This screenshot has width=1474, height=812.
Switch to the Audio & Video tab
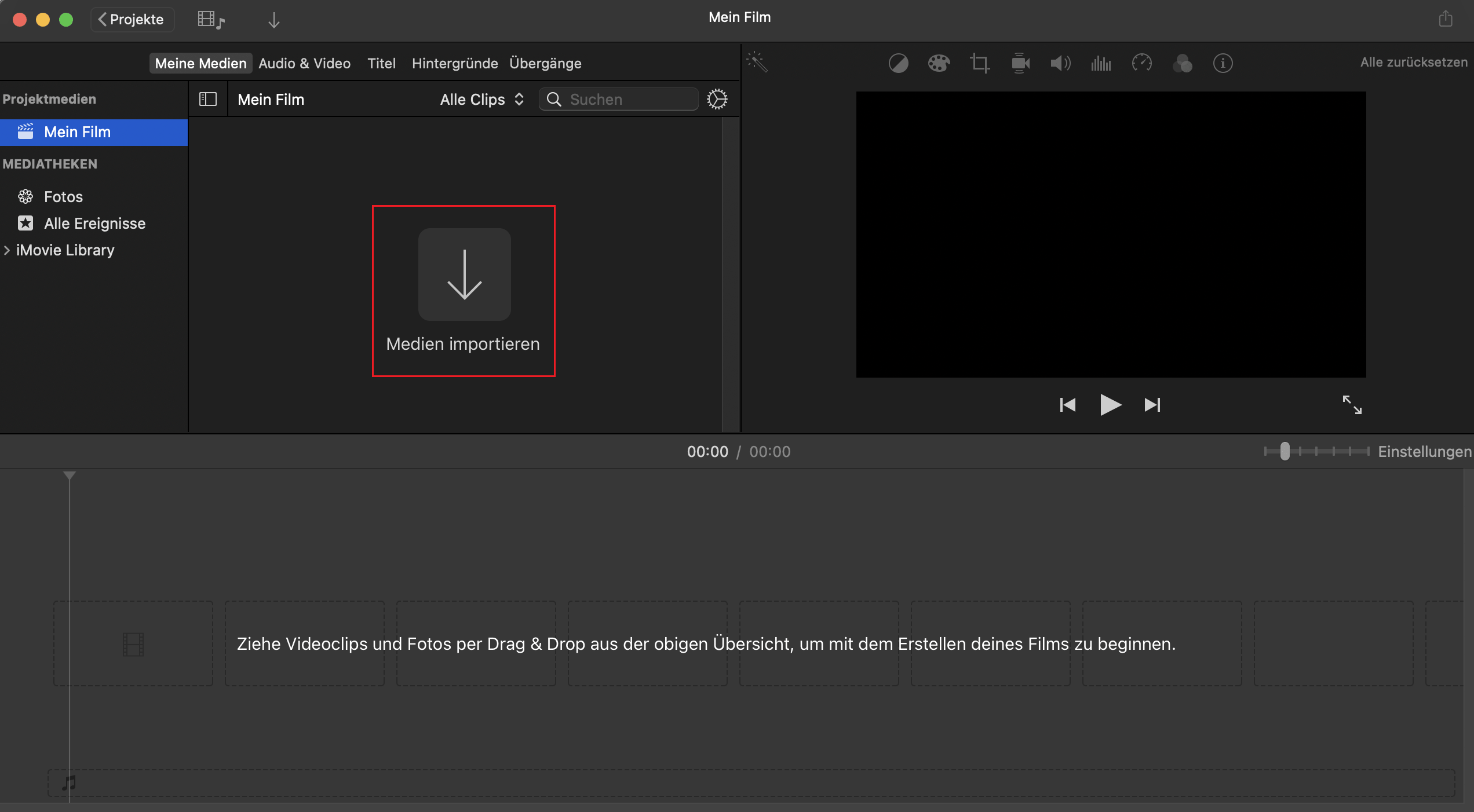pyautogui.click(x=304, y=63)
